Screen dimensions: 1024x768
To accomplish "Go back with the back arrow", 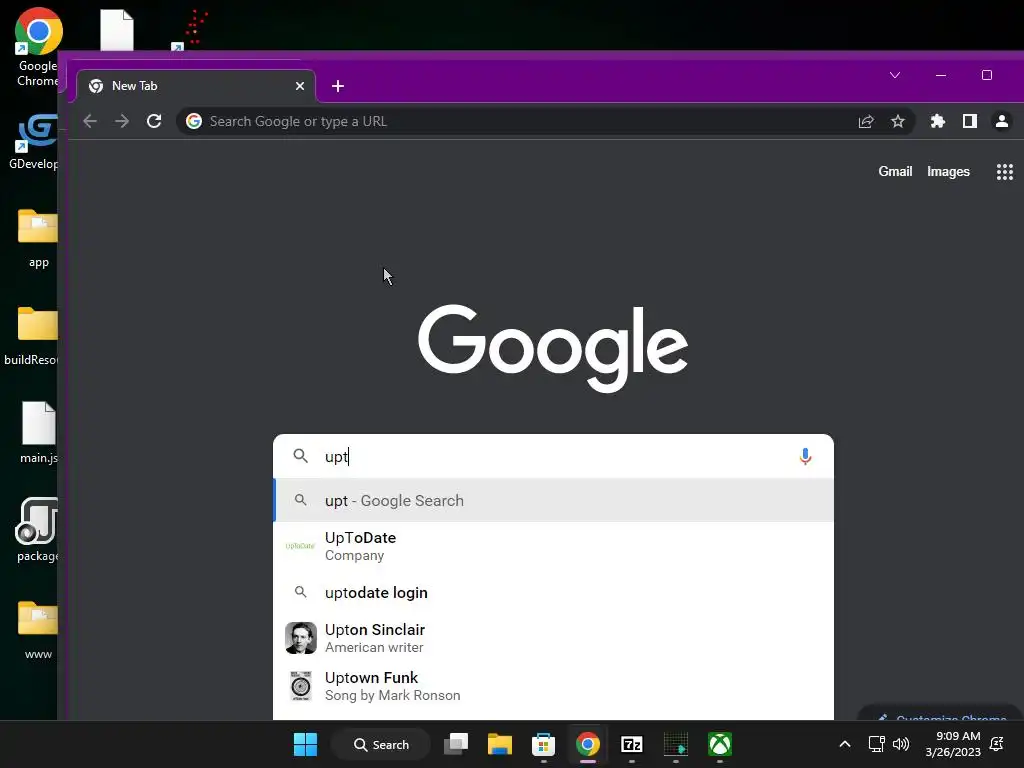I will coord(90,121).
